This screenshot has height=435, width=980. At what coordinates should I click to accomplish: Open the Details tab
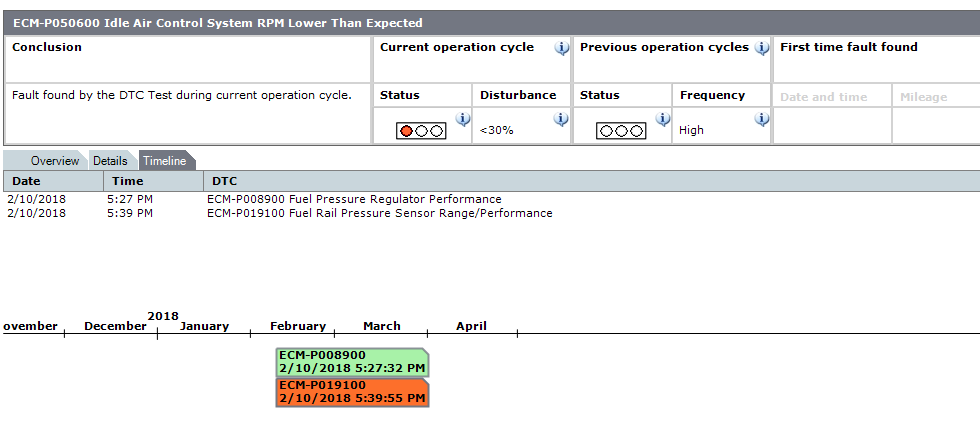coord(110,161)
